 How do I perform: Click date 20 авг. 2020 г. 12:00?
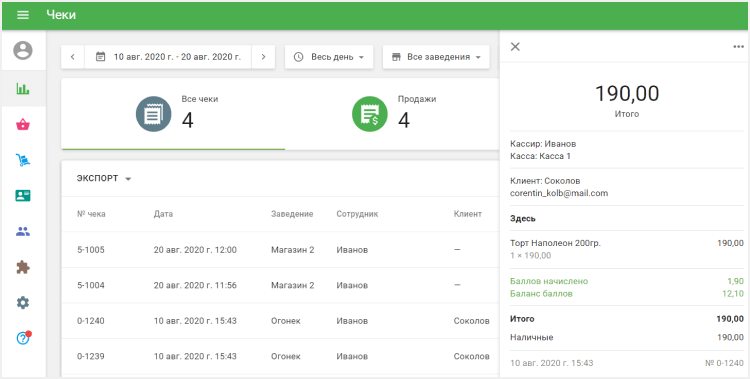click(x=195, y=250)
